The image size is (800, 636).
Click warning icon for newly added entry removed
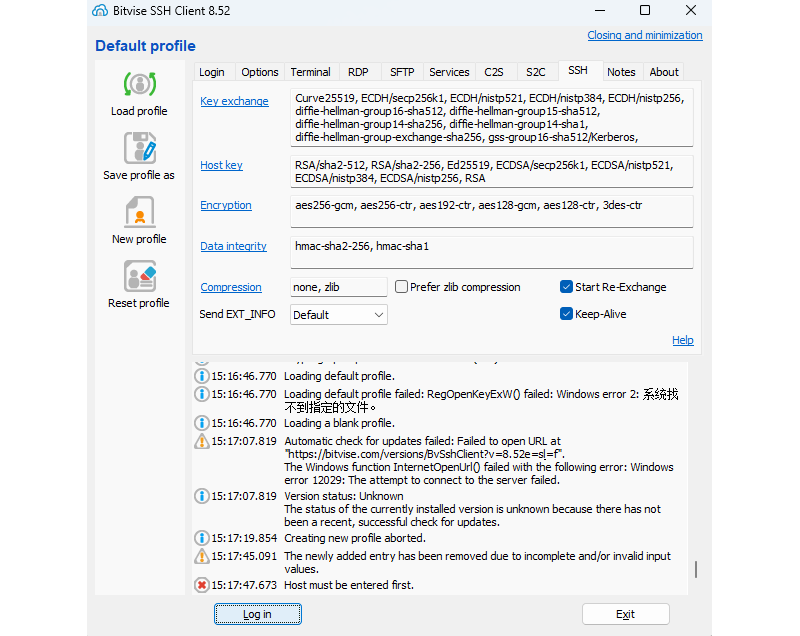(202, 556)
